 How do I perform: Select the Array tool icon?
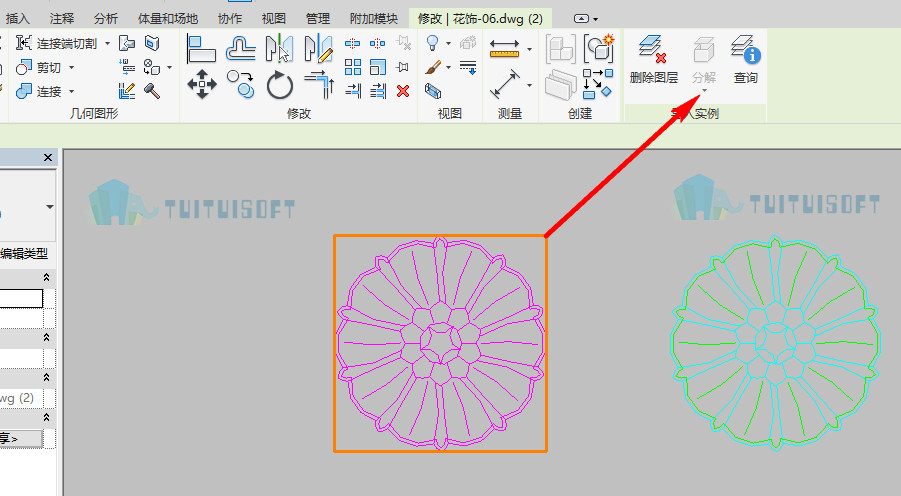tap(353, 67)
